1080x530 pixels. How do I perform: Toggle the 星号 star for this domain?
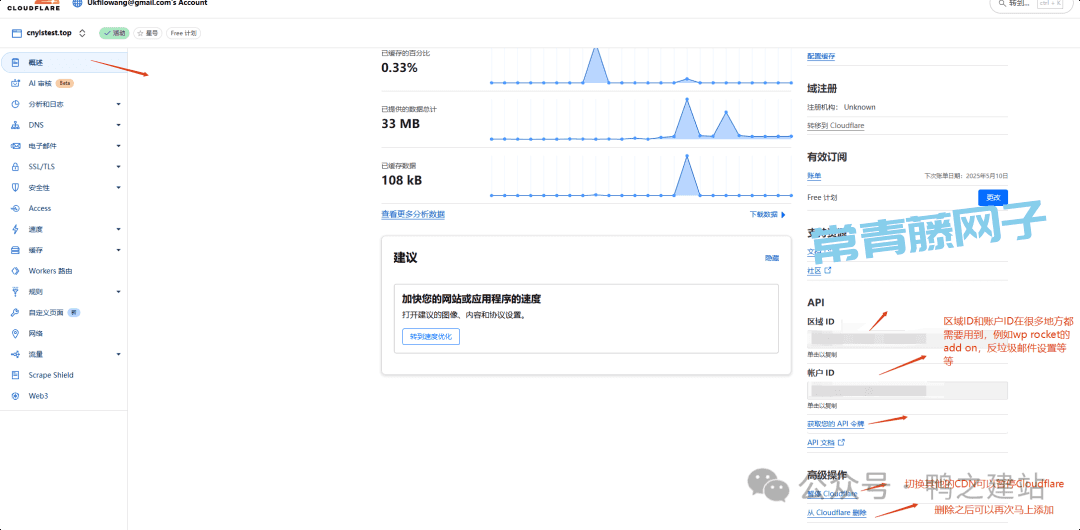[148, 33]
